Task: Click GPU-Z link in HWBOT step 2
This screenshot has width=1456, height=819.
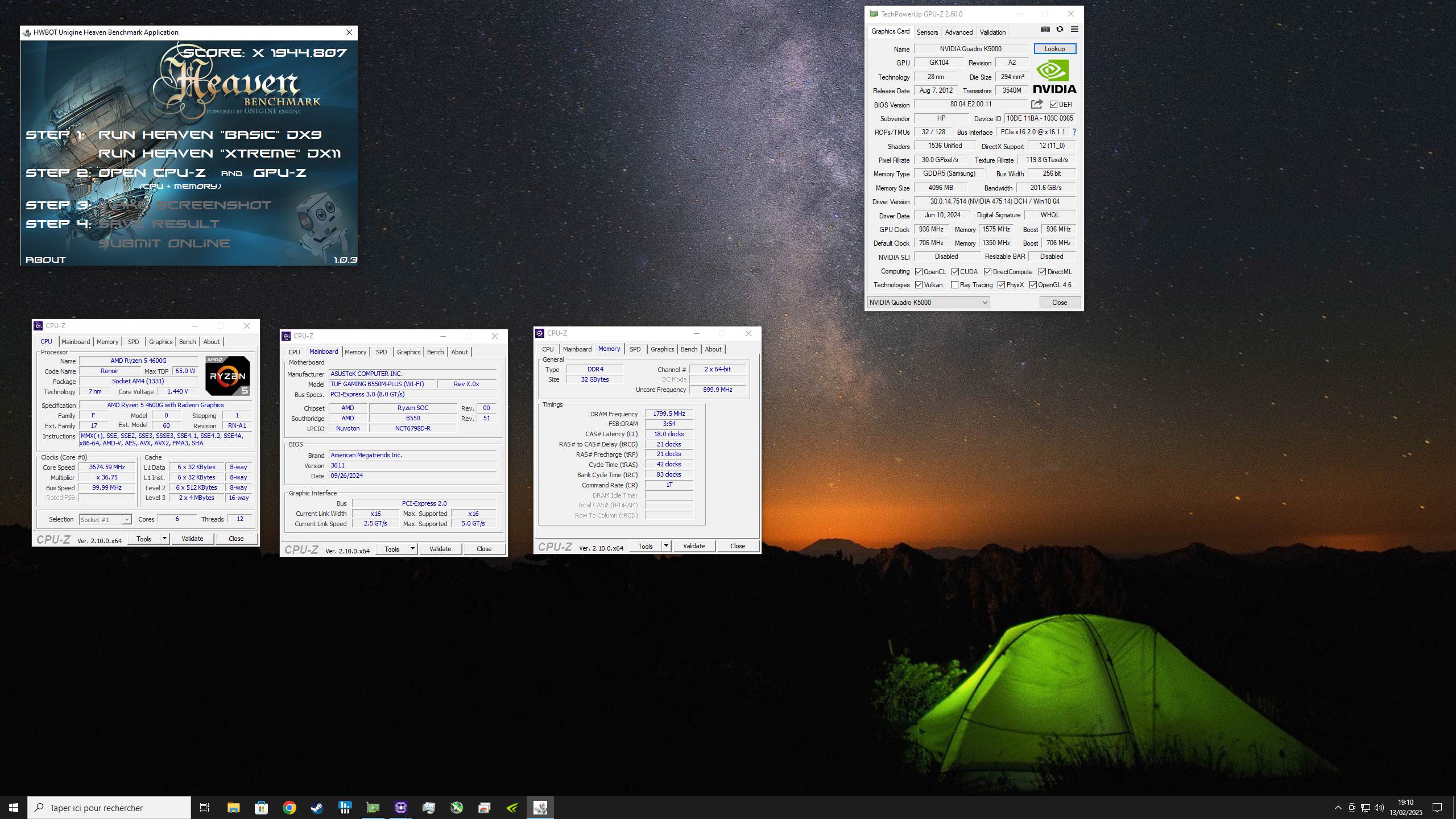Action: [280, 172]
